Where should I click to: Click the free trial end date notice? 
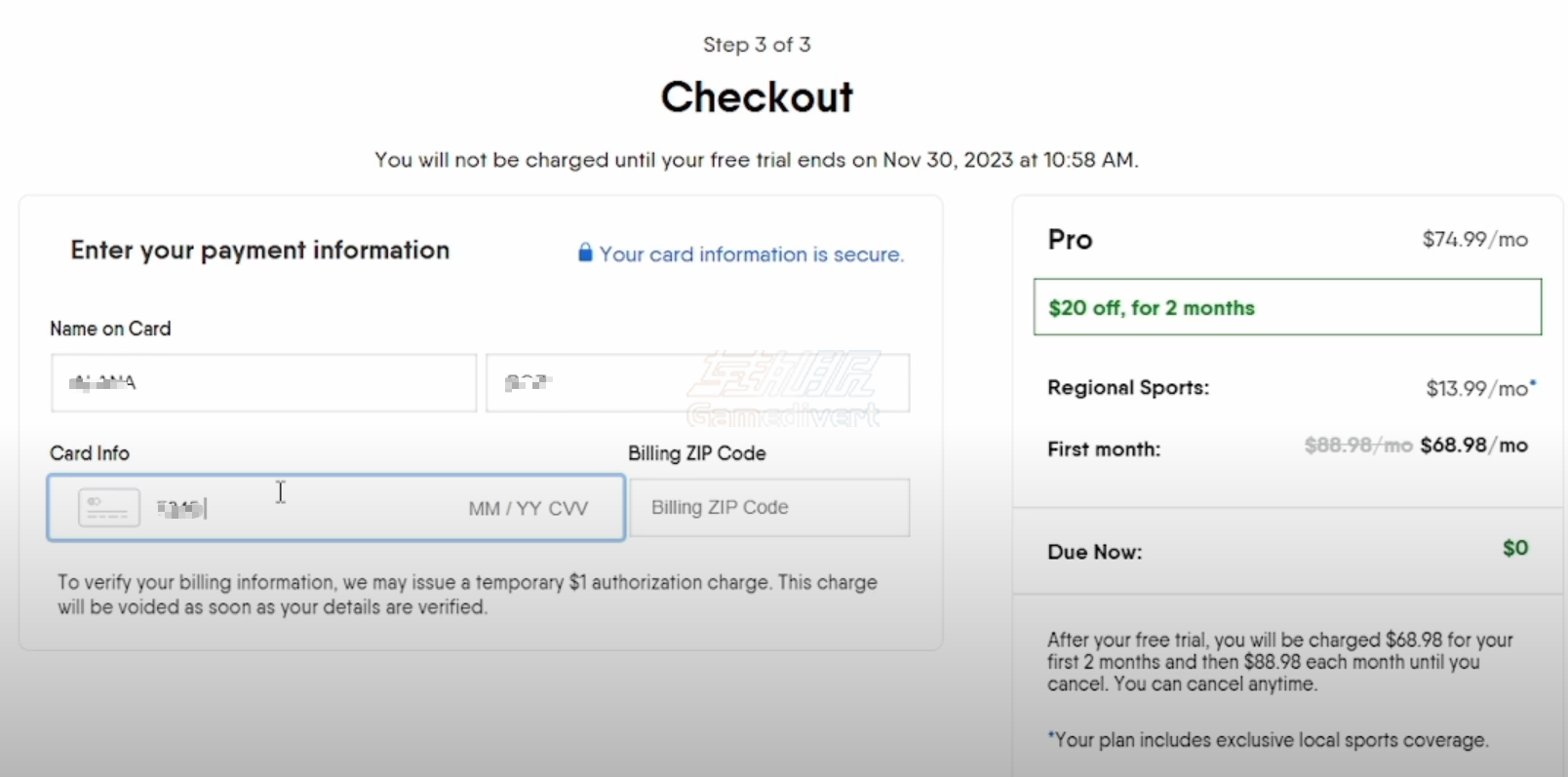[x=757, y=160]
